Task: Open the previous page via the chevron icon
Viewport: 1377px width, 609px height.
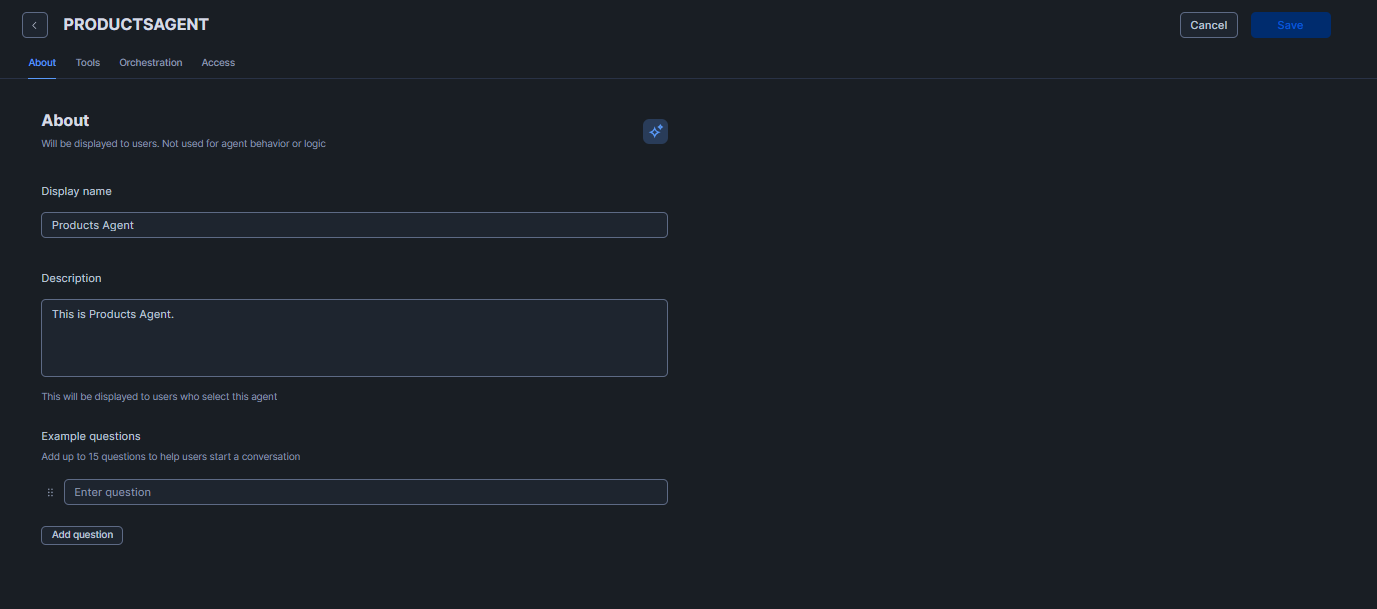Action: [34, 24]
